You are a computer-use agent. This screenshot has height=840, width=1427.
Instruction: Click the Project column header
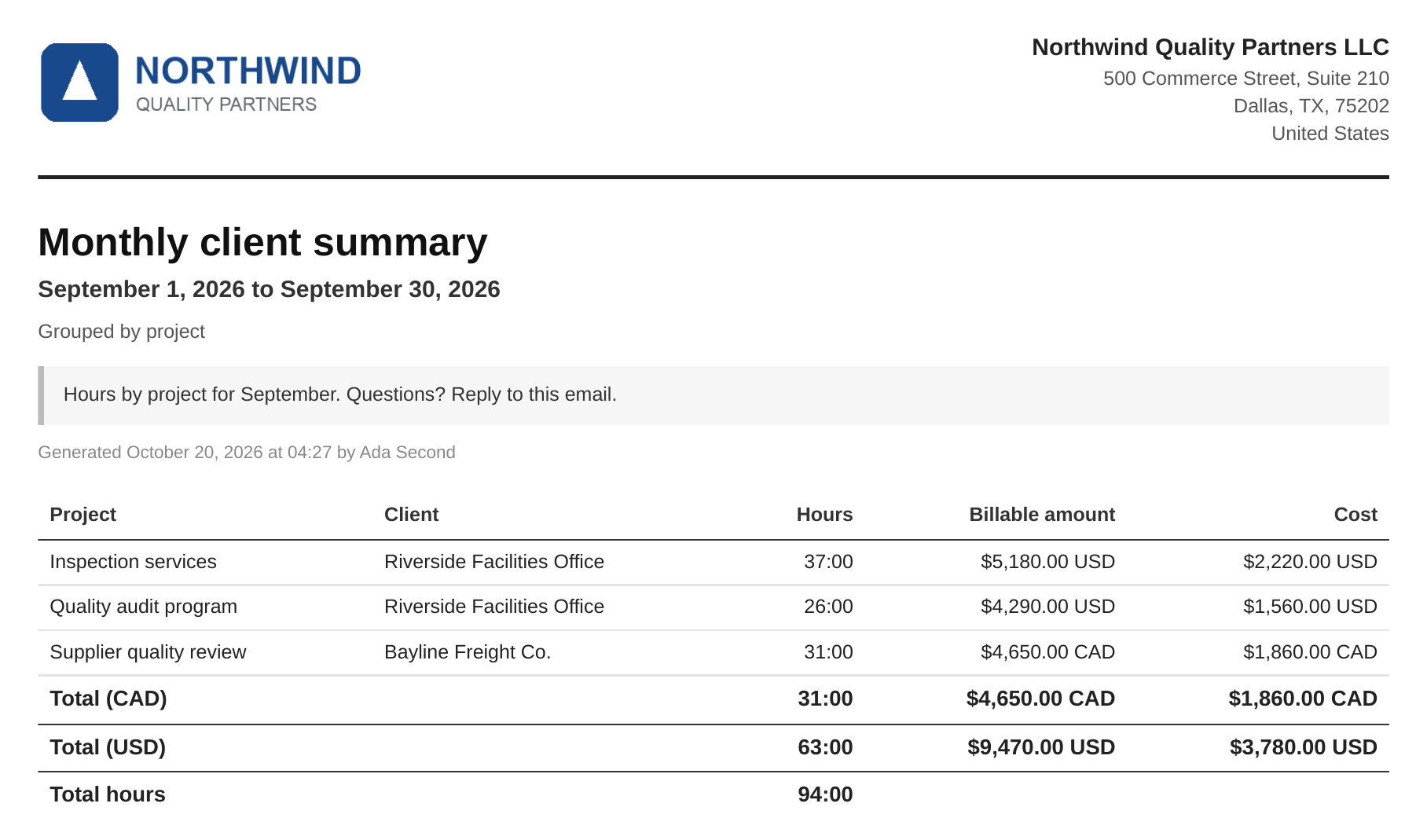coord(83,515)
